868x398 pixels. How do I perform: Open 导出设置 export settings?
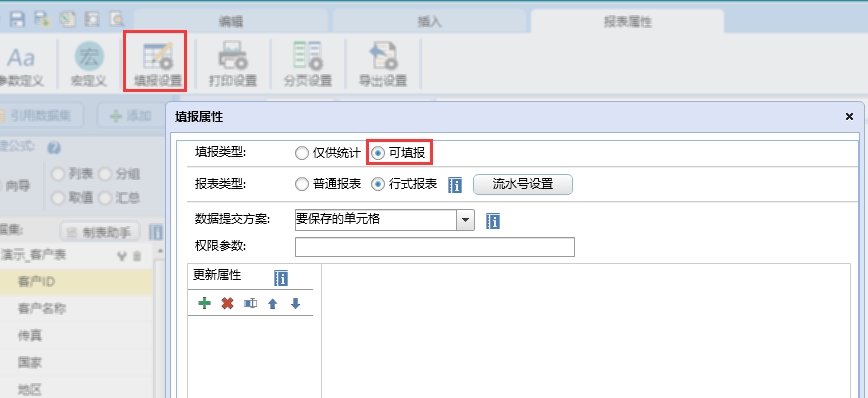(383, 64)
